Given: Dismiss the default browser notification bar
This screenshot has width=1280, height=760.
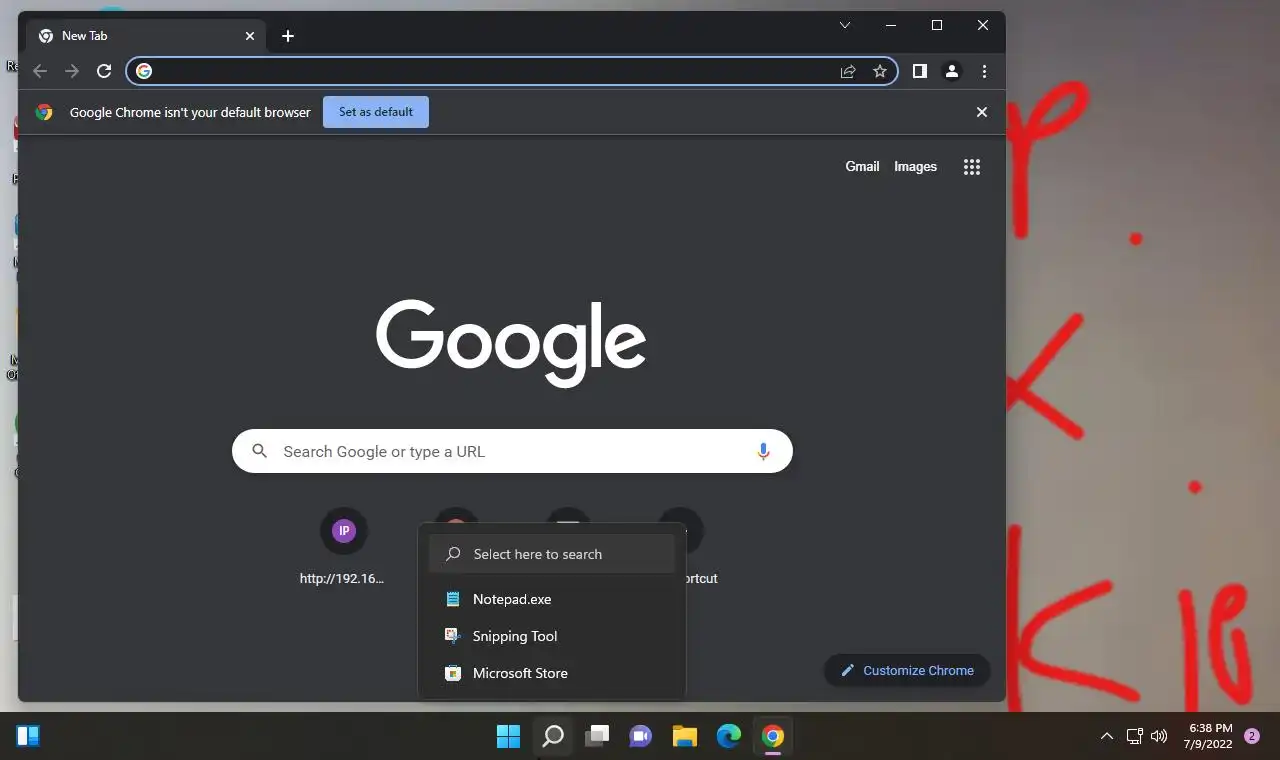Looking at the screenshot, I should 982,112.
